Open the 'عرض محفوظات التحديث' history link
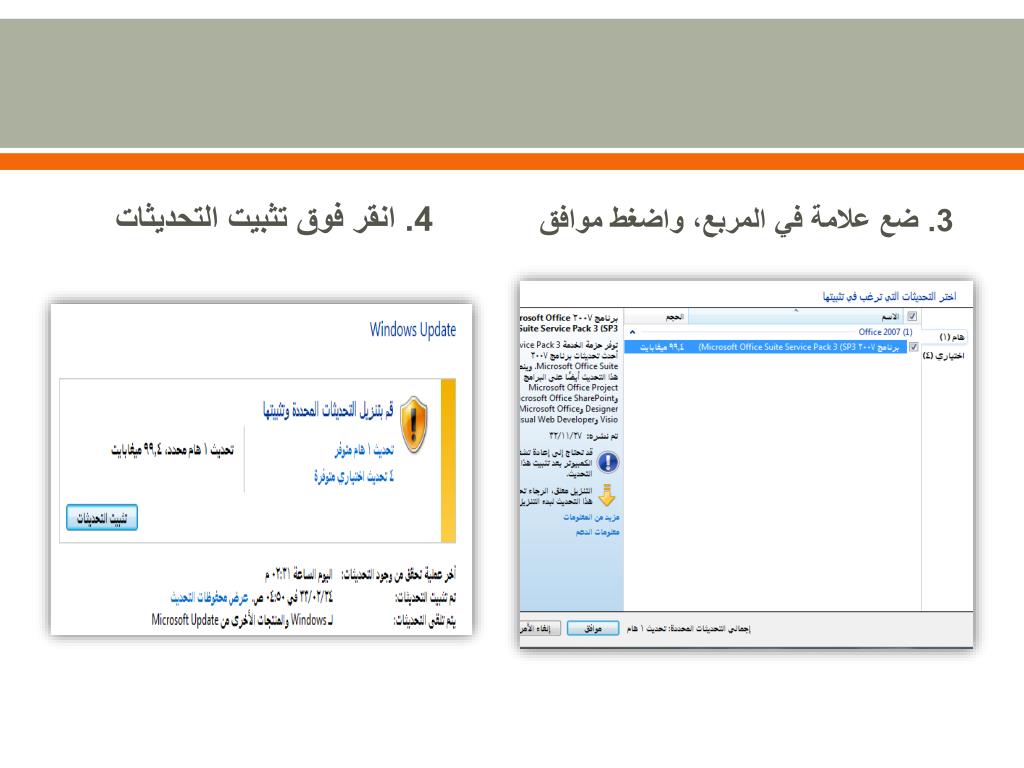Screen dimensions: 1024x768 coord(209,597)
